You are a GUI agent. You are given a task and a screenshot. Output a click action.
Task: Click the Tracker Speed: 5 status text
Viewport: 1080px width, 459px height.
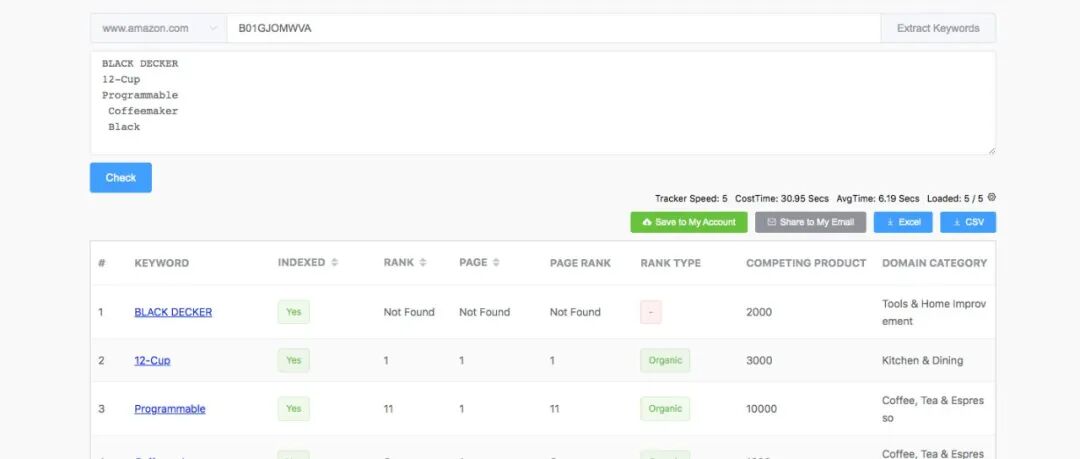[x=691, y=198]
